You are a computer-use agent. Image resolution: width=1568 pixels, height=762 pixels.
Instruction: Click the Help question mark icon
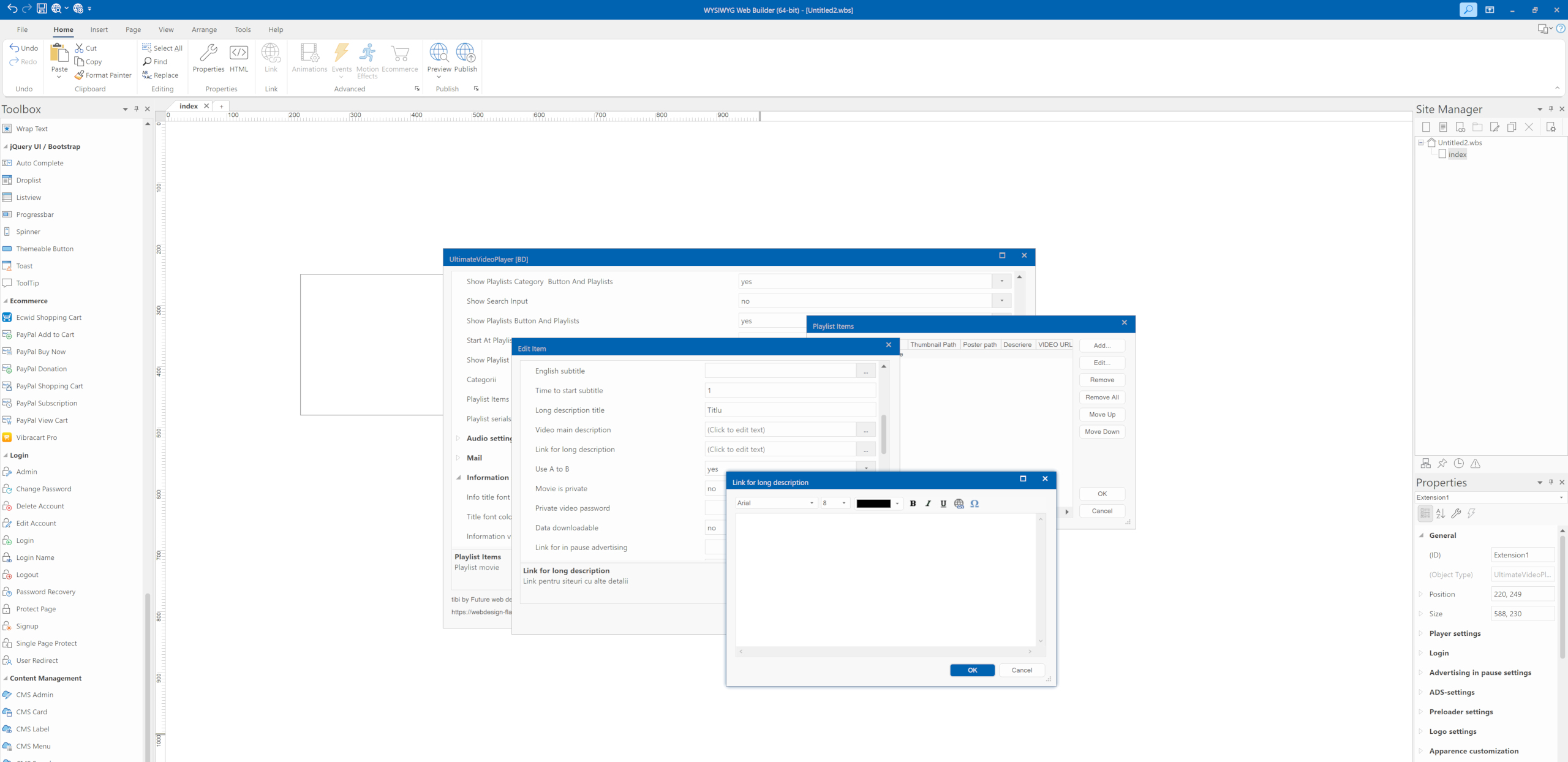(1561, 29)
